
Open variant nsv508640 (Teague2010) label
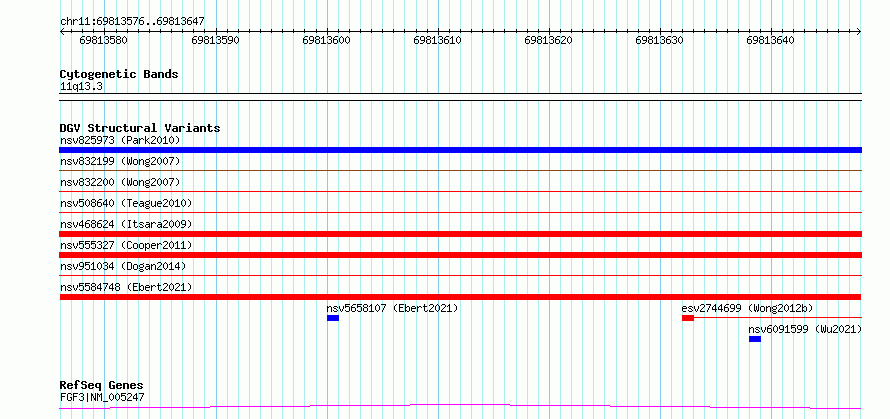[x=126, y=203]
